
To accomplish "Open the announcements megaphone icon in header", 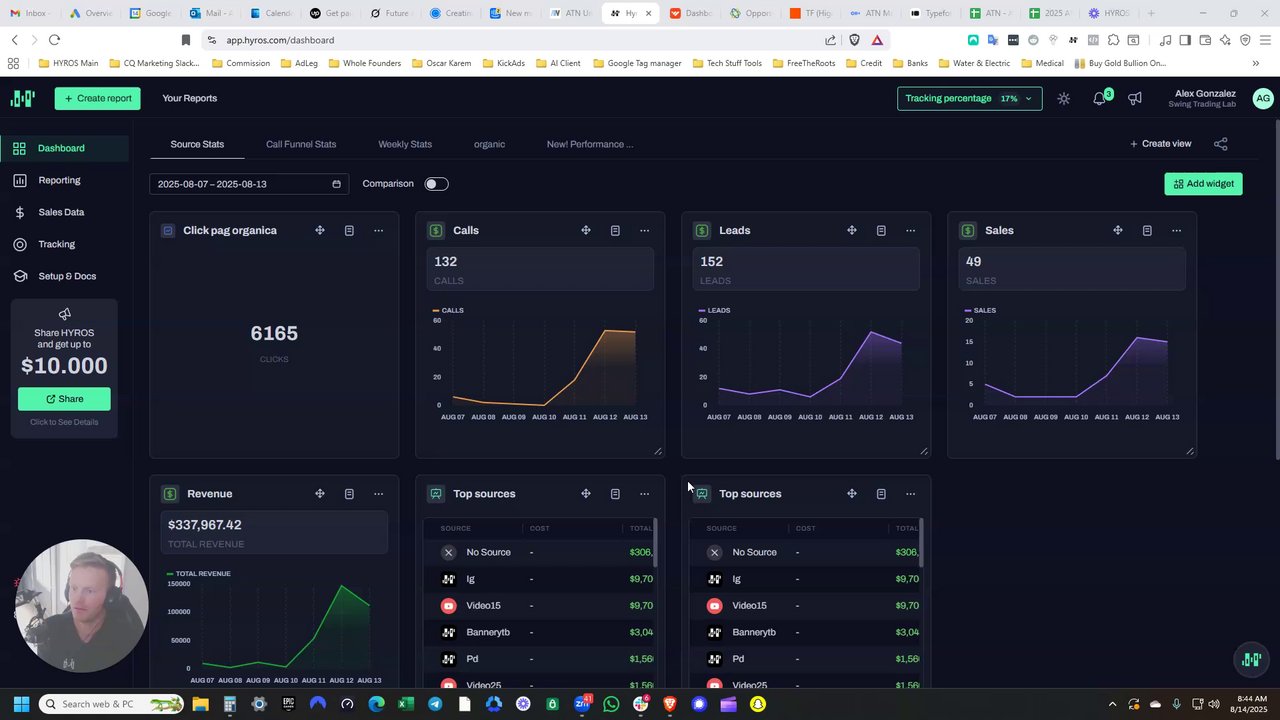I will 1135,98.
